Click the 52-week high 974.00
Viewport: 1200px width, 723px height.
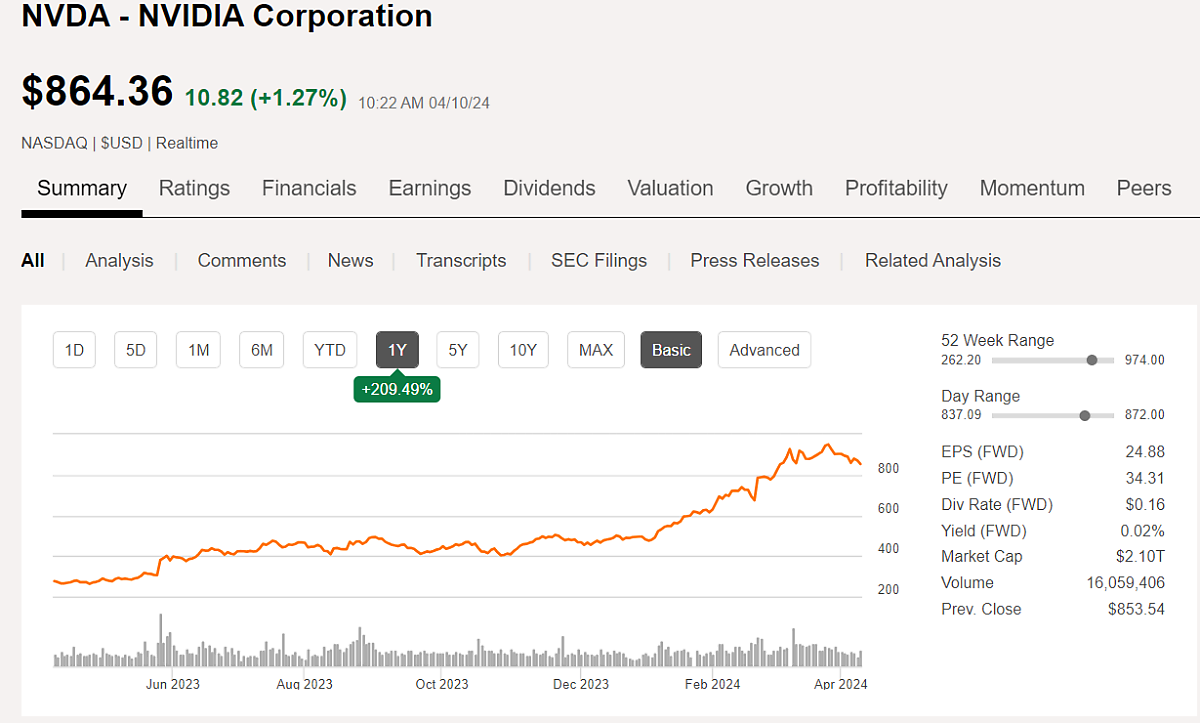tap(1145, 360)
